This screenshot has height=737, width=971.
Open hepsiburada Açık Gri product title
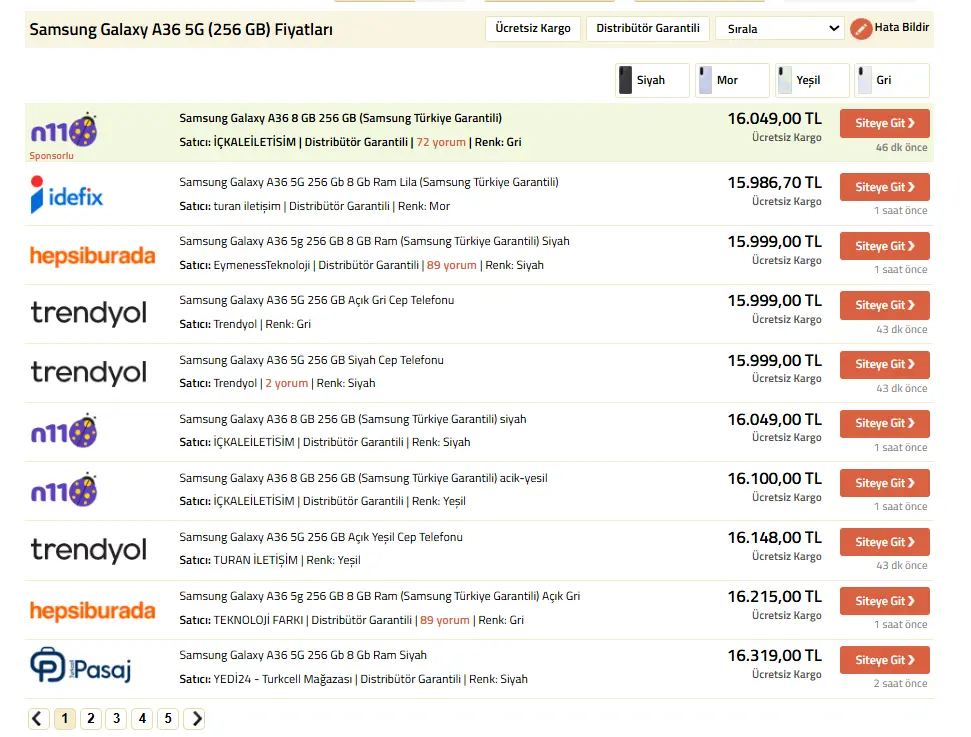380,596
